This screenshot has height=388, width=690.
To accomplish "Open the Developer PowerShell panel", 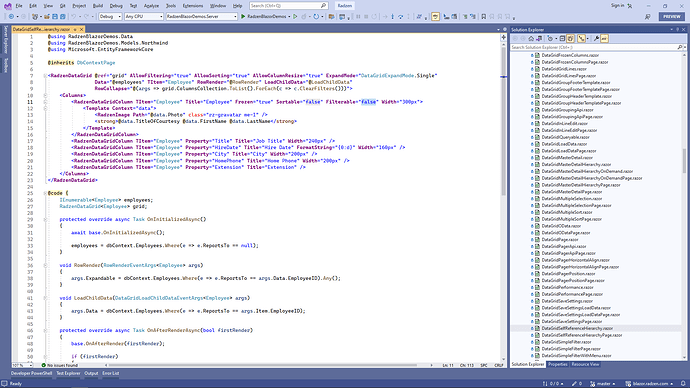I will (x=31, y=373).
